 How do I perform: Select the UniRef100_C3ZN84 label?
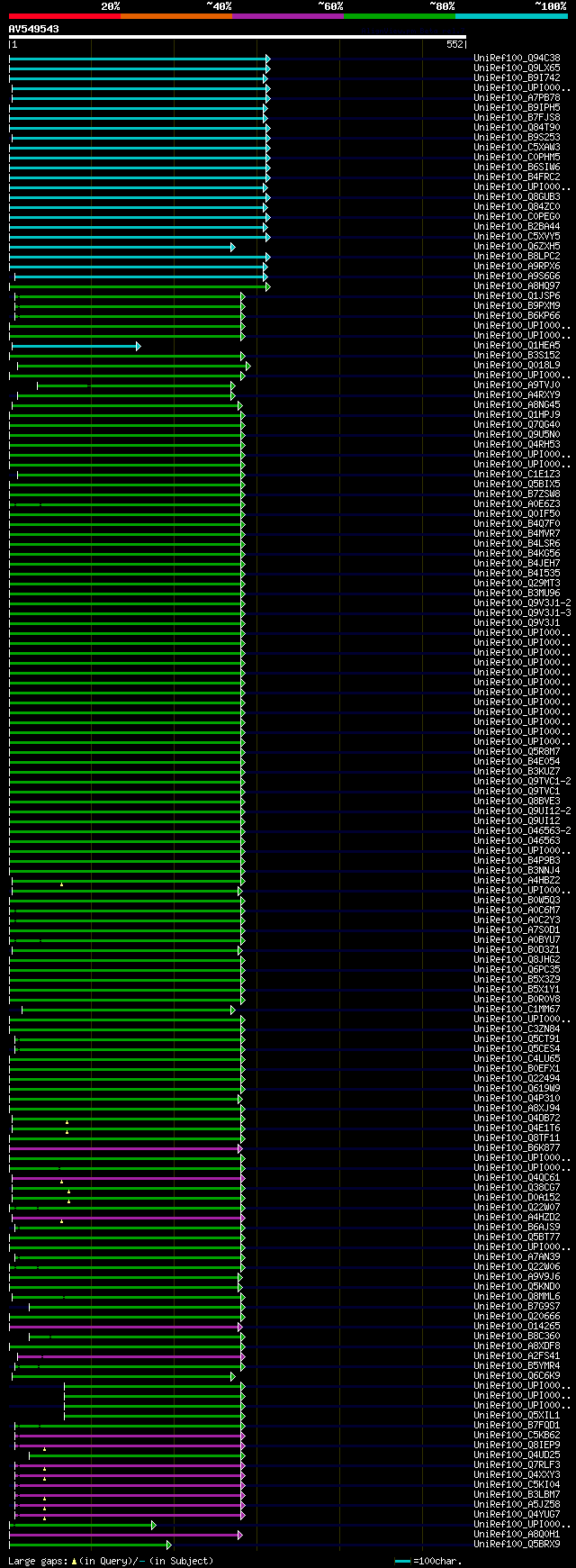(x=517, y=1029)
